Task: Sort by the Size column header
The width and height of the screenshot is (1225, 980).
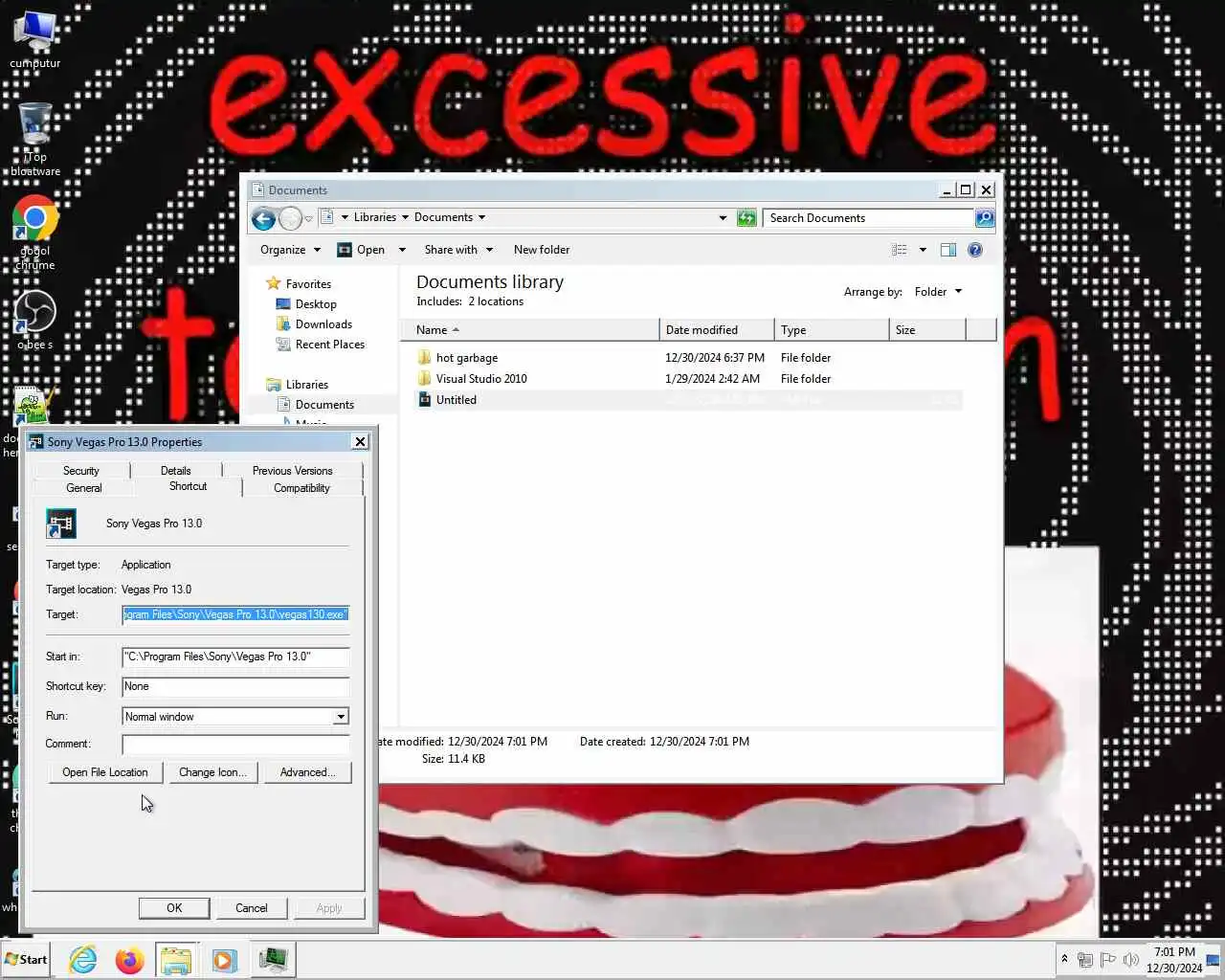Action: pyautogui.click(x=927, y=330)
